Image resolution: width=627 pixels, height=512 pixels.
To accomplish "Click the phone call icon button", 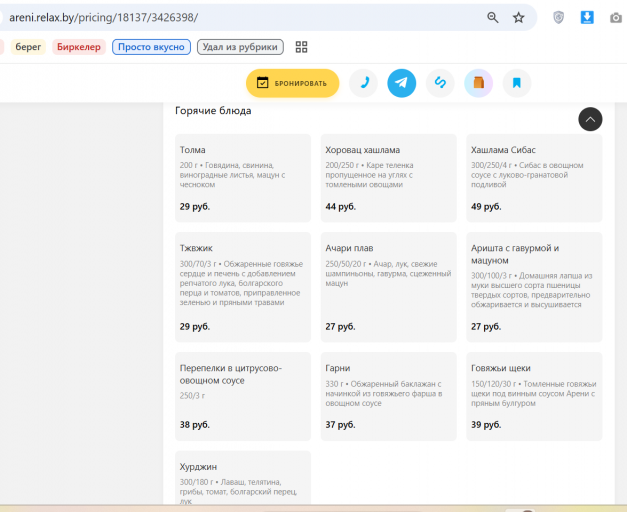I will tap(363, 83).
